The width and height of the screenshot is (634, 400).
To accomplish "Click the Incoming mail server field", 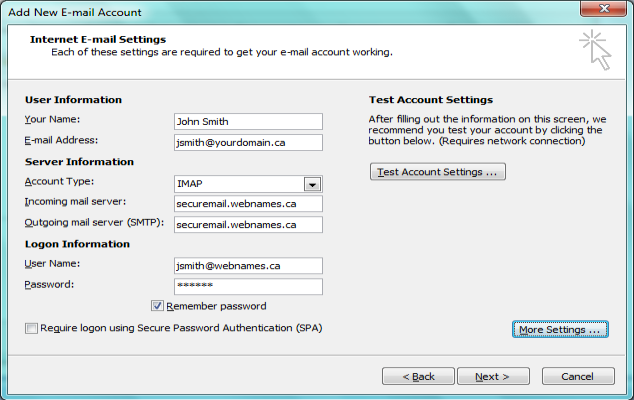I will point(248,204).
